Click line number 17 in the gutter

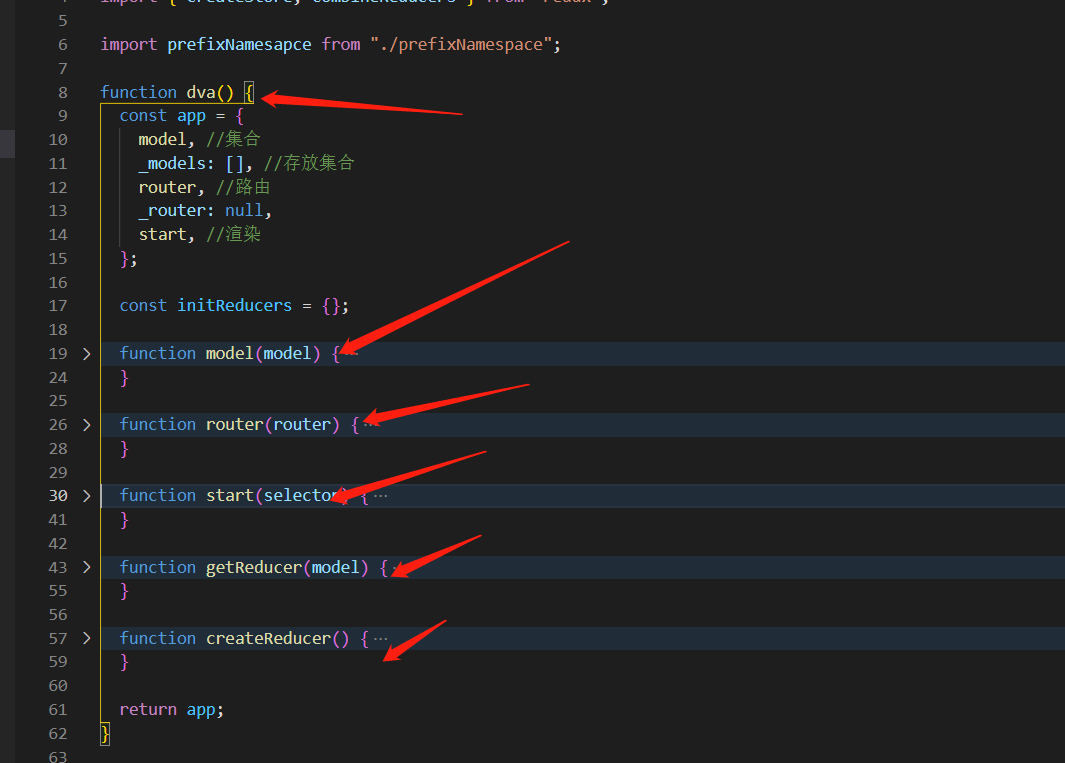coord(58,306)
